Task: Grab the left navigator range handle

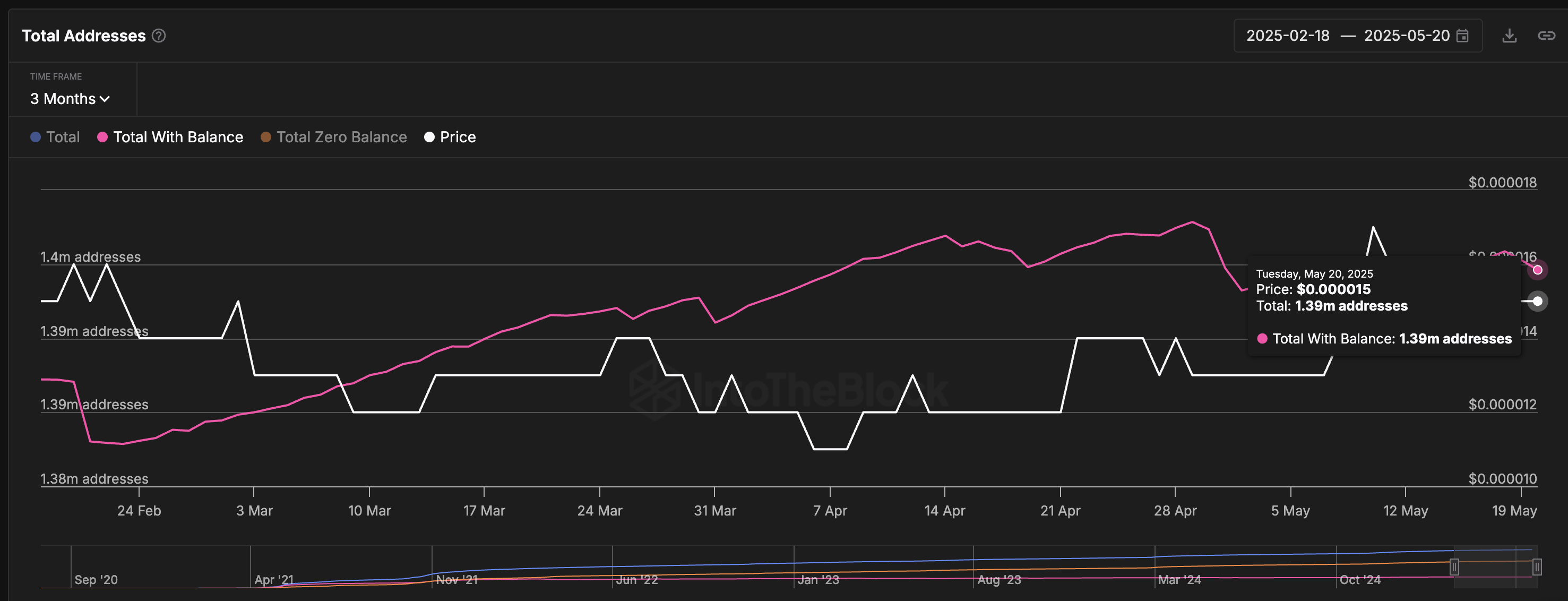Action: point(1454,567)
